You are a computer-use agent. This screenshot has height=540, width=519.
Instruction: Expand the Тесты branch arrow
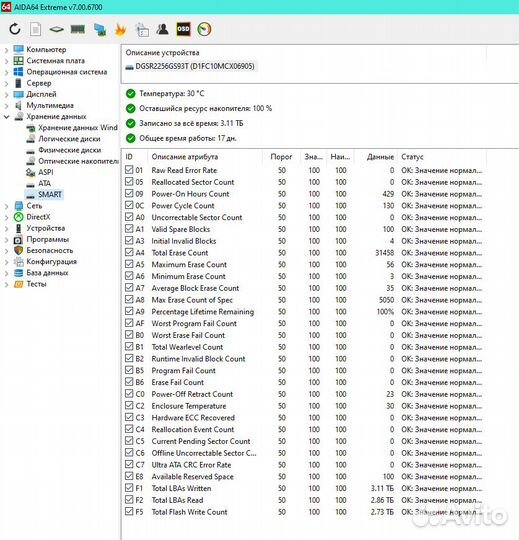6,284
